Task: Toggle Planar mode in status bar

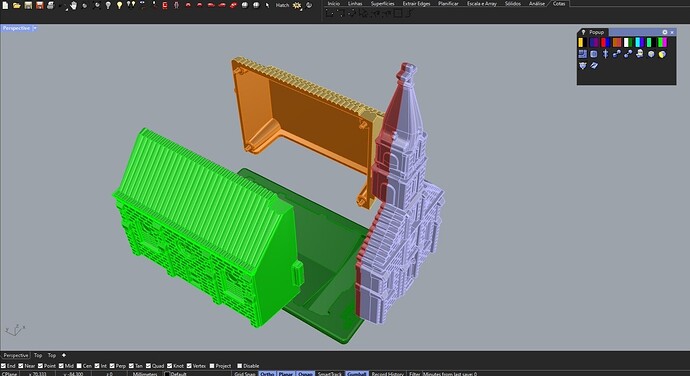Action: click(x=286, y=373)
